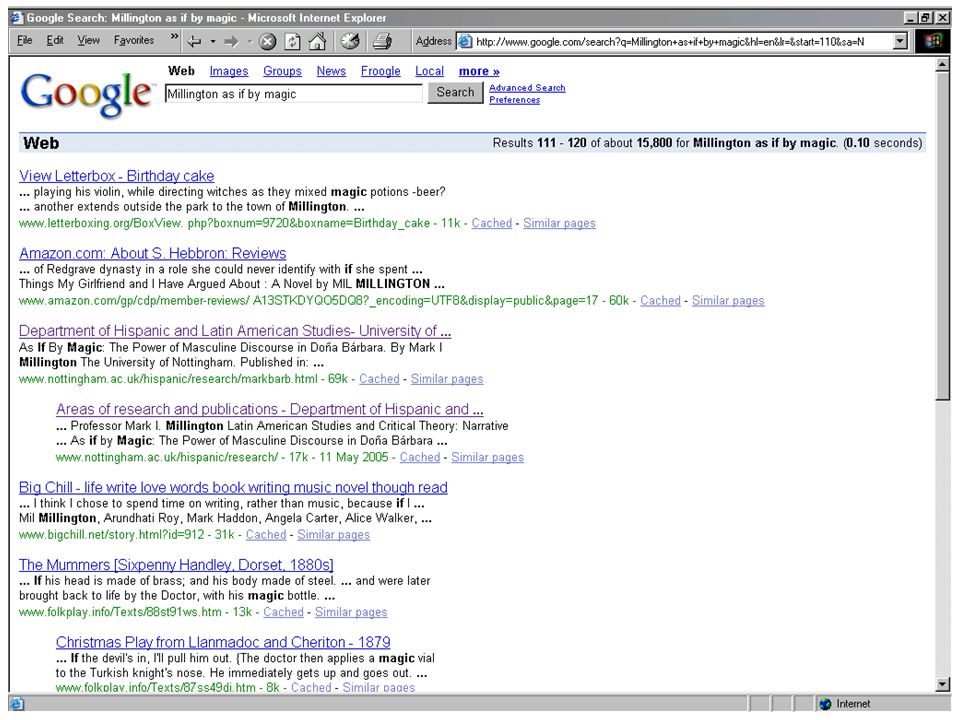This screenshot has height=720, width=960.
Task: Switch to the Froogle tab
Action: point(380,71)
